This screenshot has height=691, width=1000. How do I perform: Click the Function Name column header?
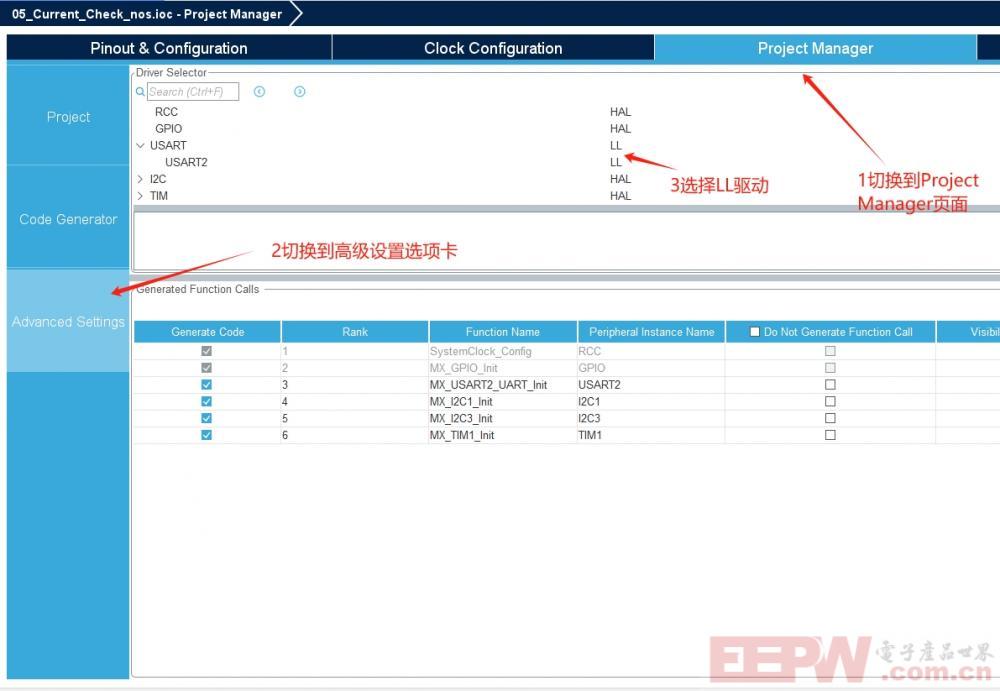[503, 332]
